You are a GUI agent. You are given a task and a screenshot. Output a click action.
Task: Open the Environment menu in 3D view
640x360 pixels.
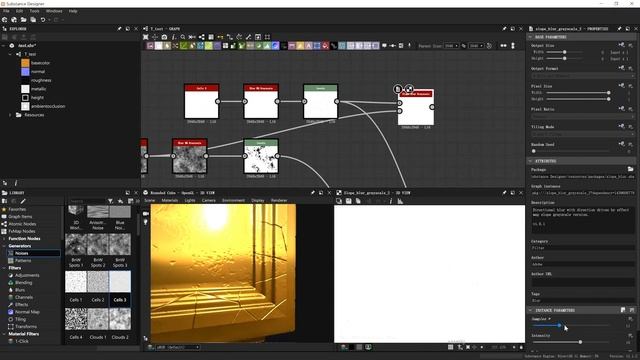[x=233, y=200]
